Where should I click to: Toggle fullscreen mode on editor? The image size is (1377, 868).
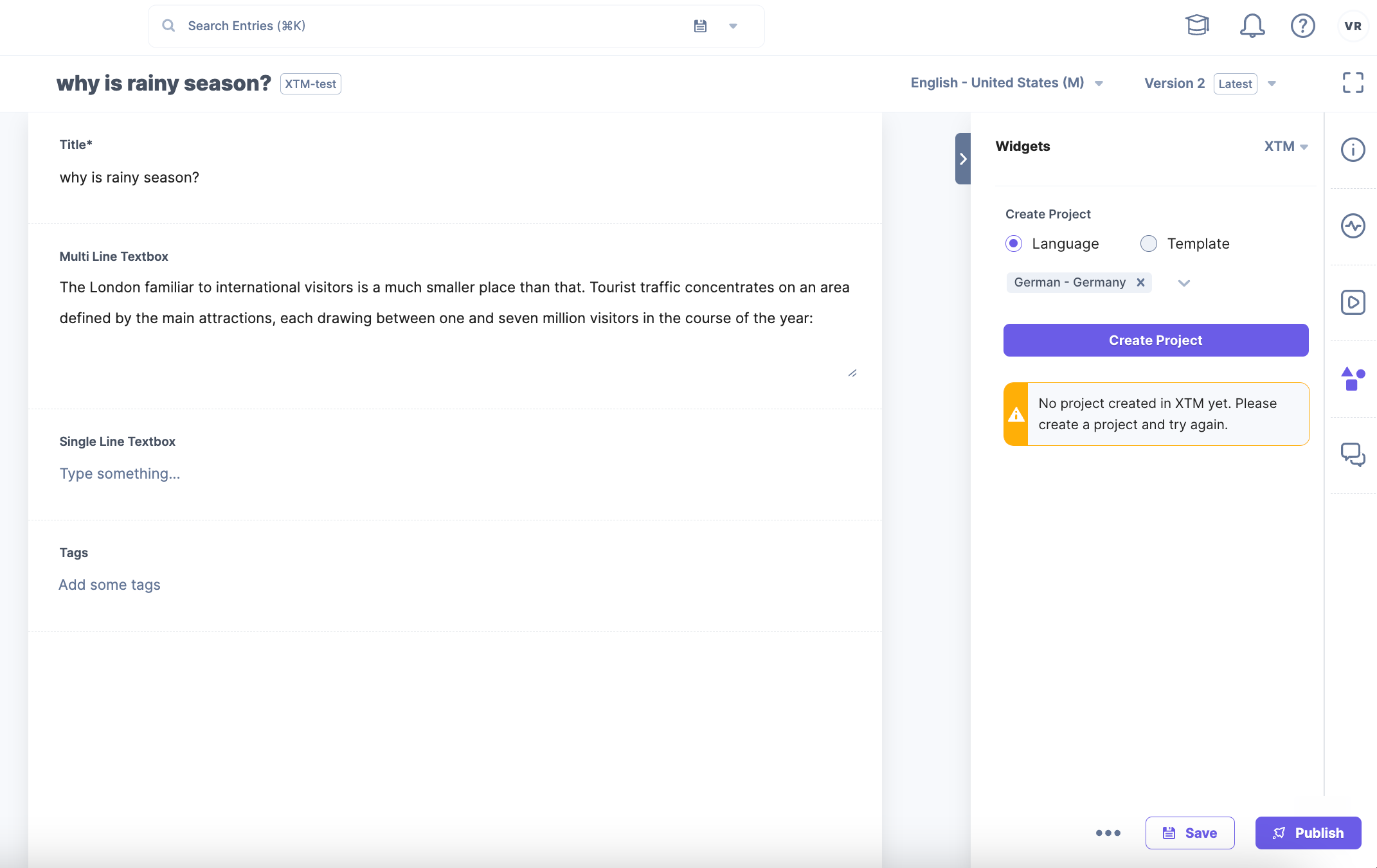coord(1353,83)
